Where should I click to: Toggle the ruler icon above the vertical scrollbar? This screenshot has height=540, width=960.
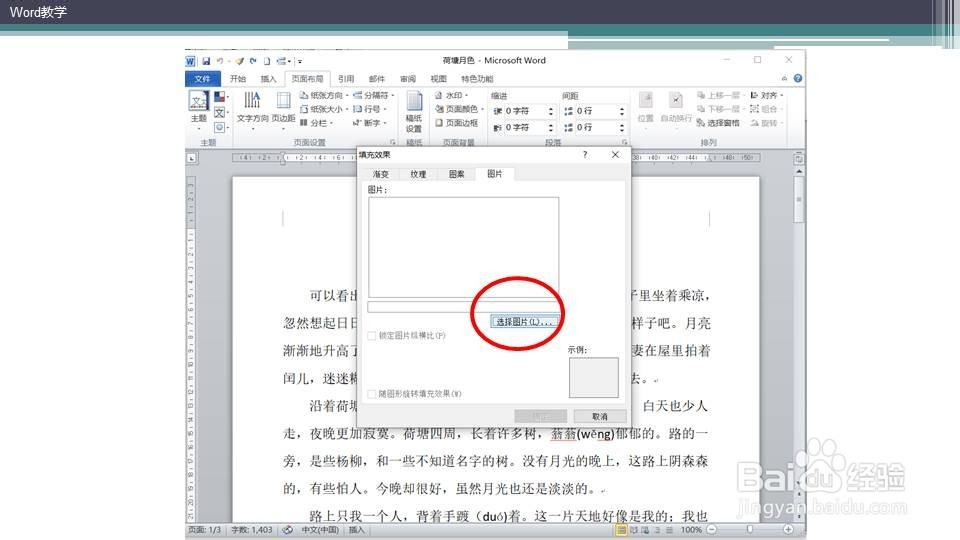[798, 159]
